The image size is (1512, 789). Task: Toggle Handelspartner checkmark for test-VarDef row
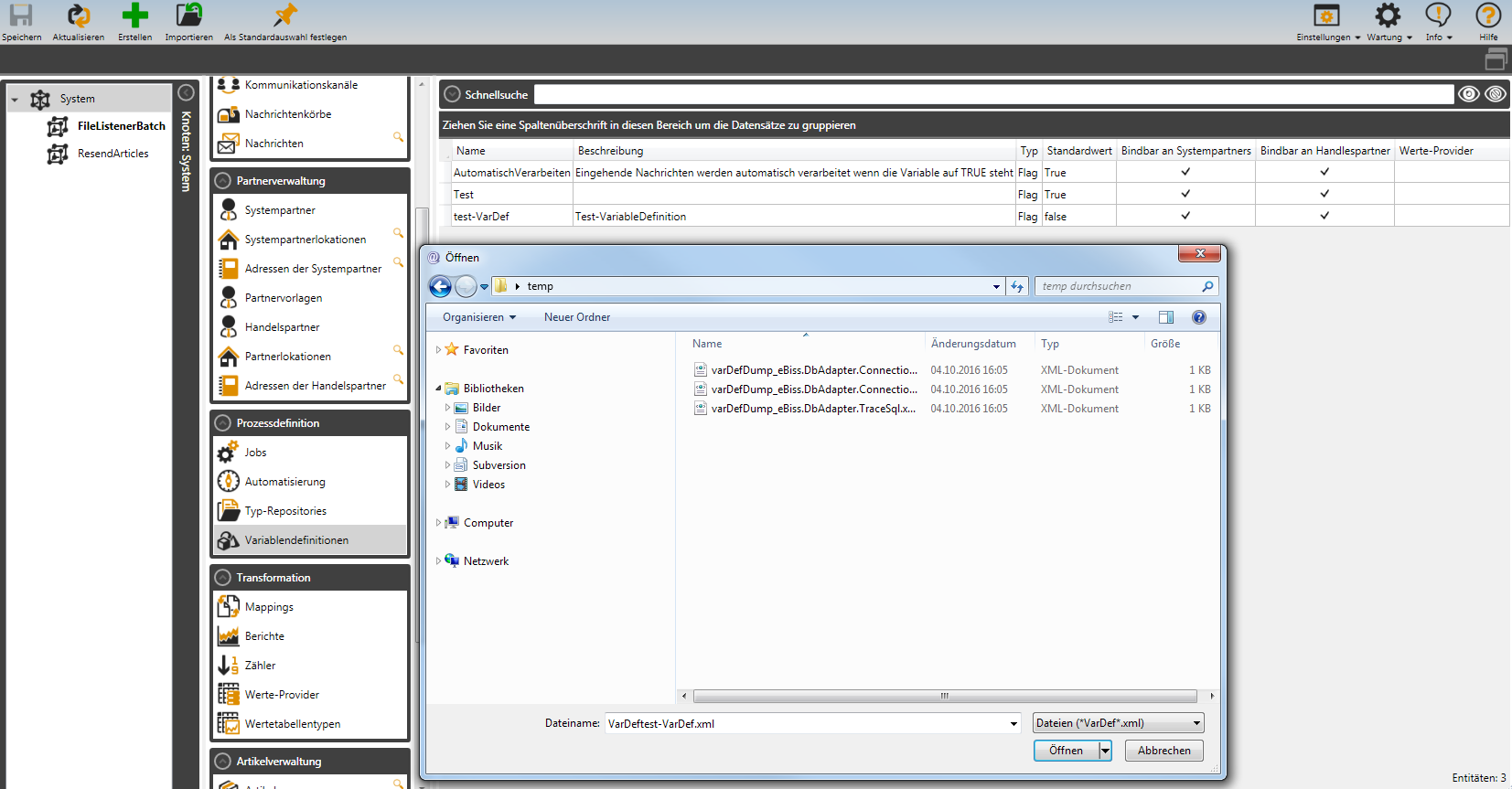tap(1324, 216)
